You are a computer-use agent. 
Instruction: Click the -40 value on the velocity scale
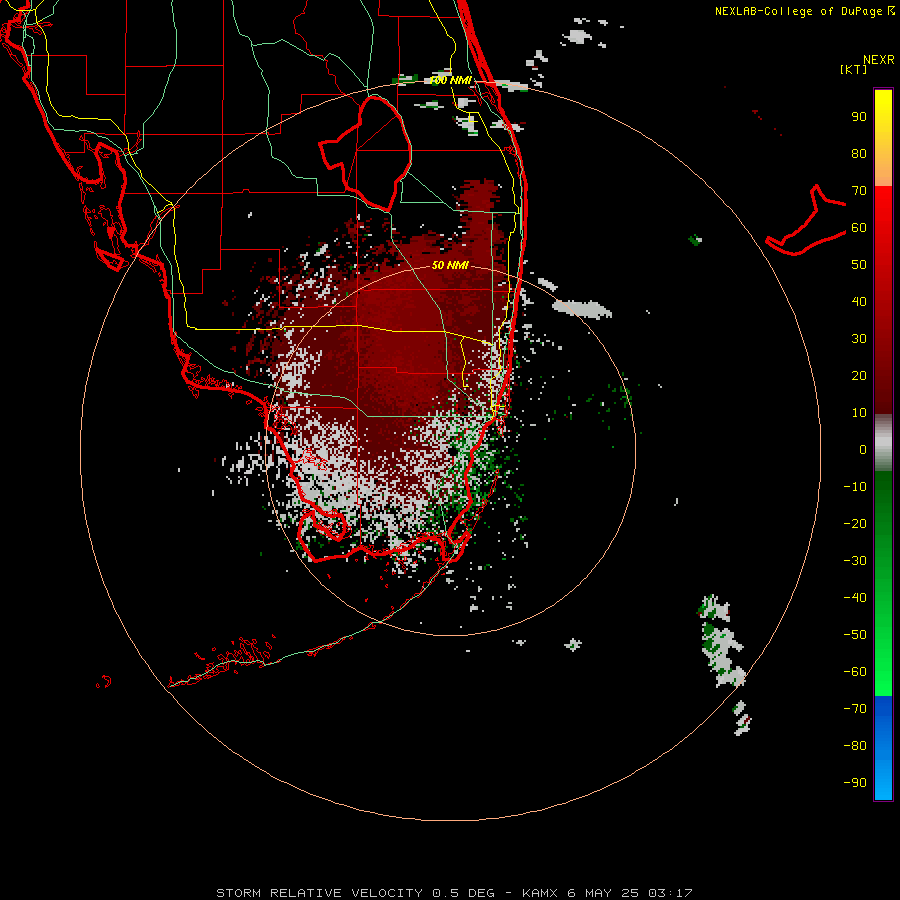[x=855, y=598]
